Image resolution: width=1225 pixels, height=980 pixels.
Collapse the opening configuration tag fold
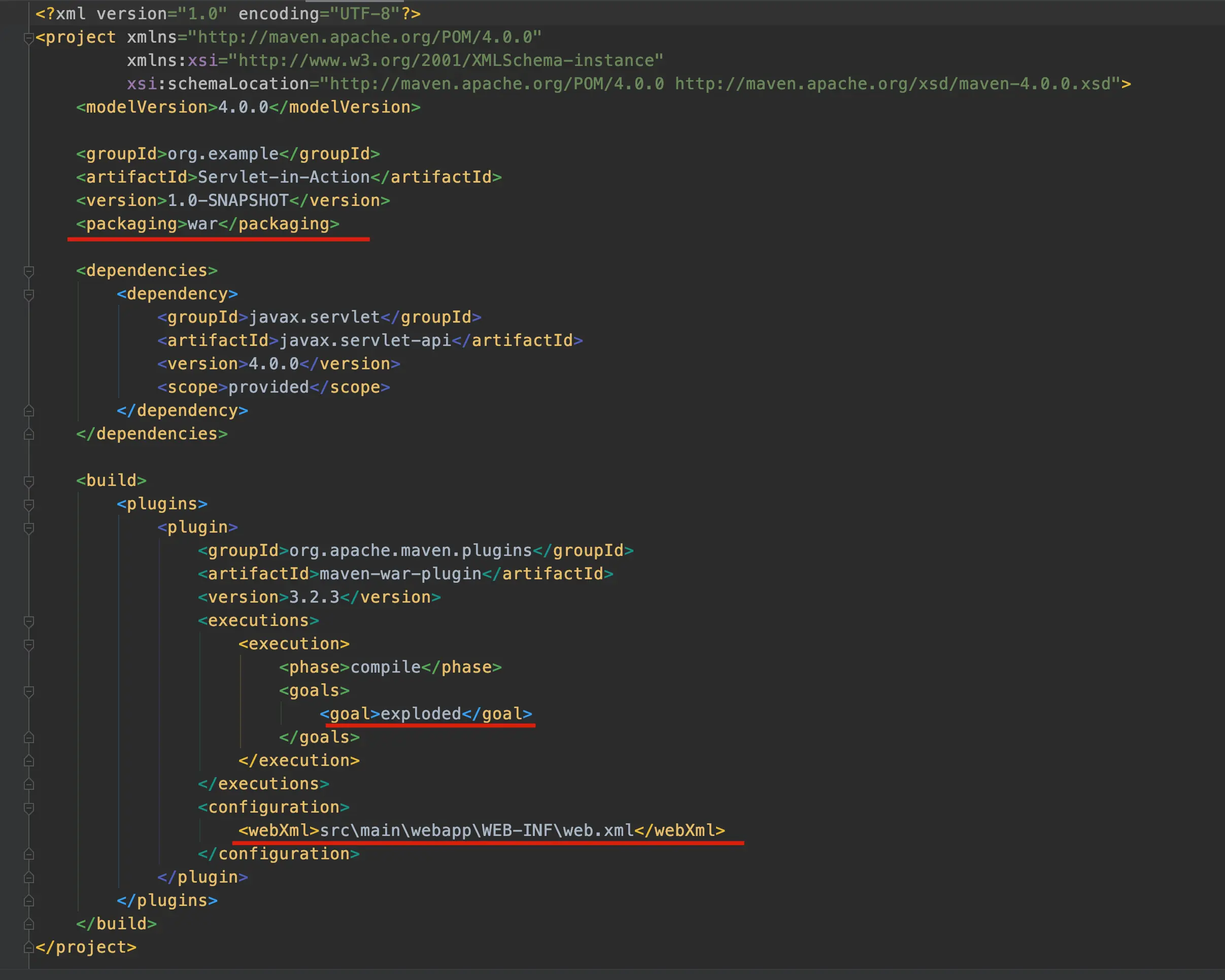29,808
